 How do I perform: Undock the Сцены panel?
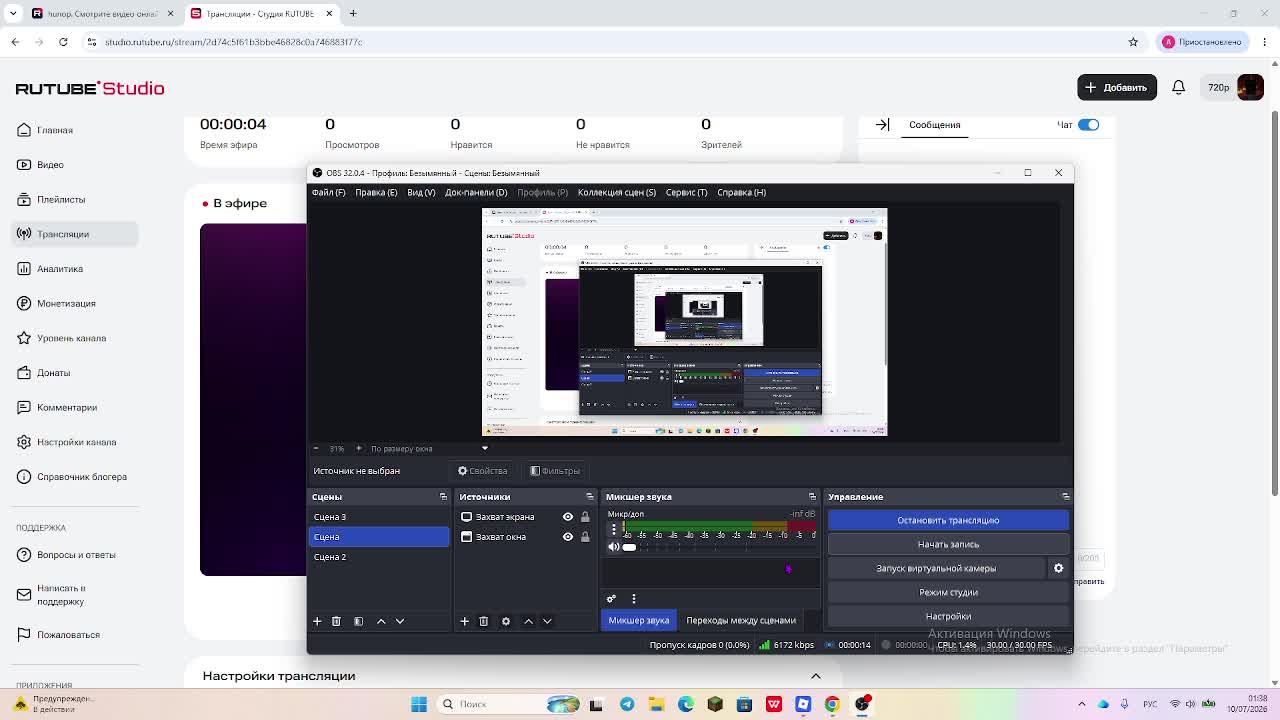click(x=443, y=497)
